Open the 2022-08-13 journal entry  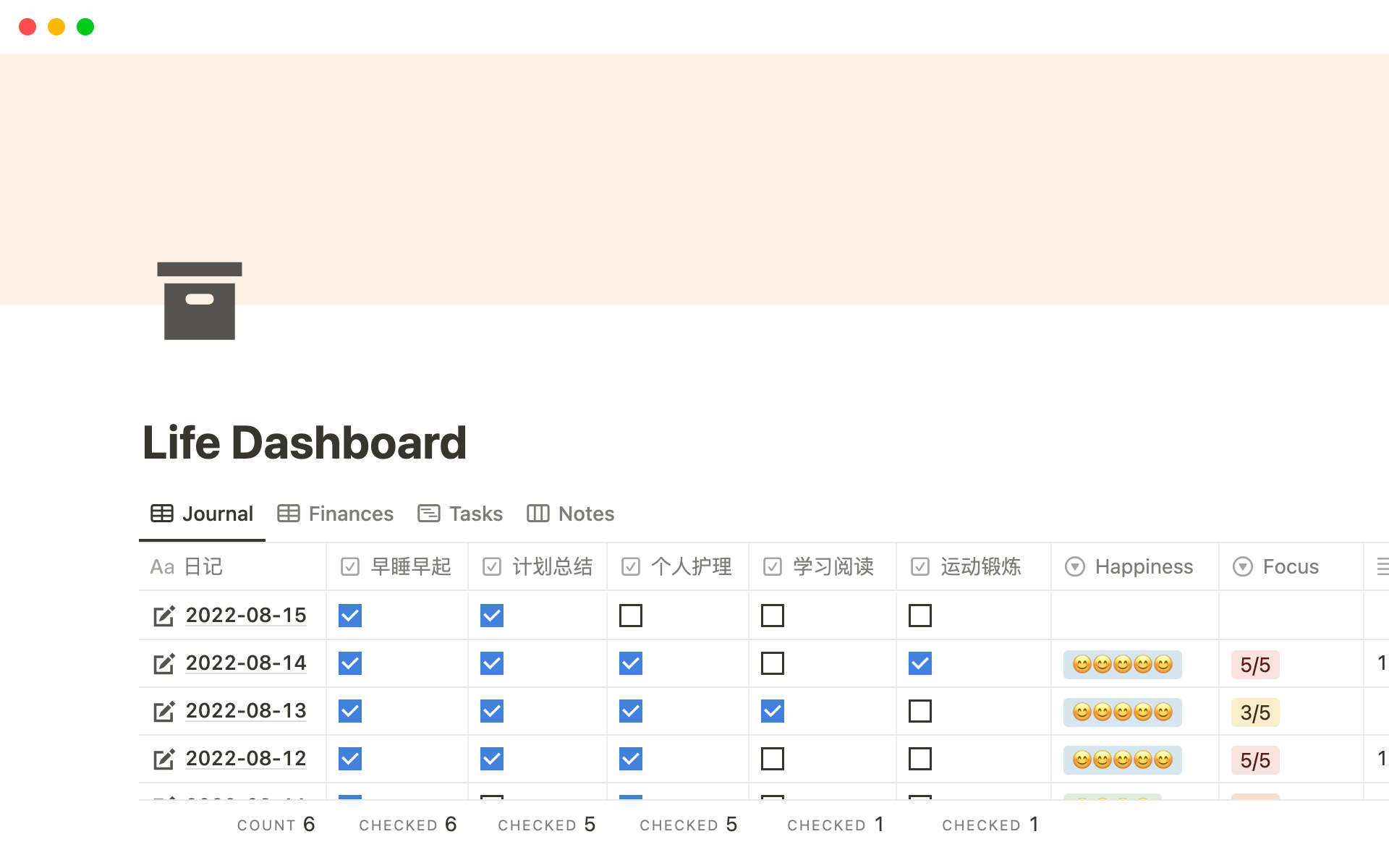tap(245, 711)
